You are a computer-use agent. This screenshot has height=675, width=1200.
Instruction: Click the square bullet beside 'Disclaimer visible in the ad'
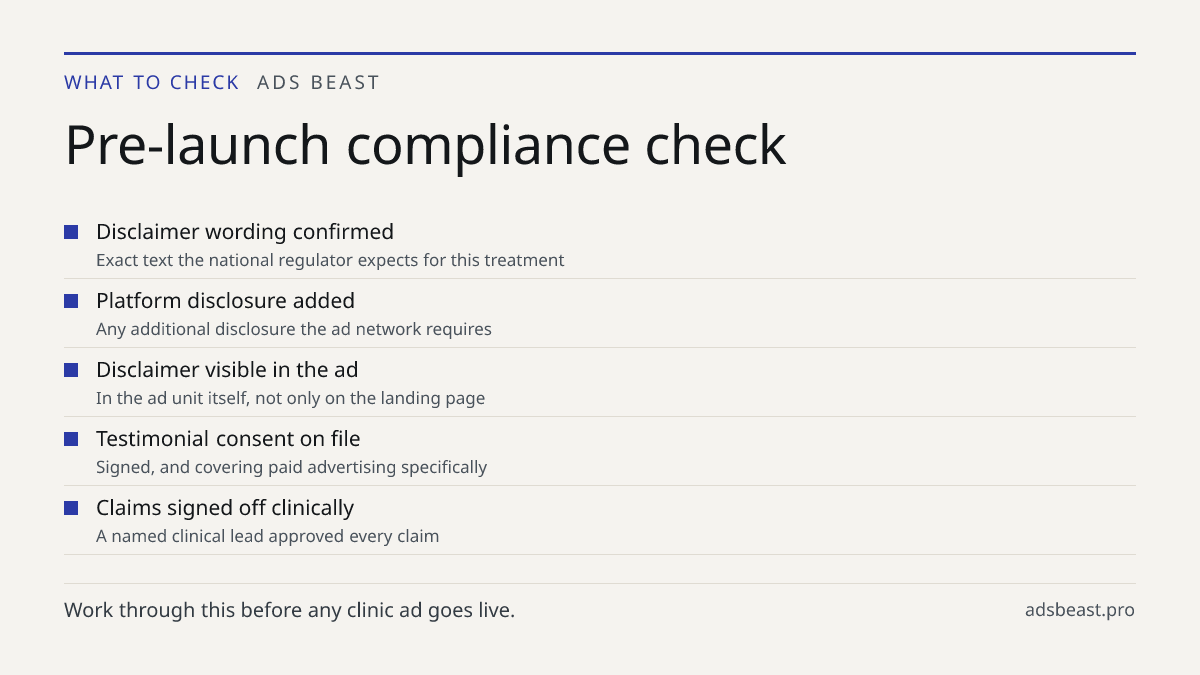[x=71, y=370]
